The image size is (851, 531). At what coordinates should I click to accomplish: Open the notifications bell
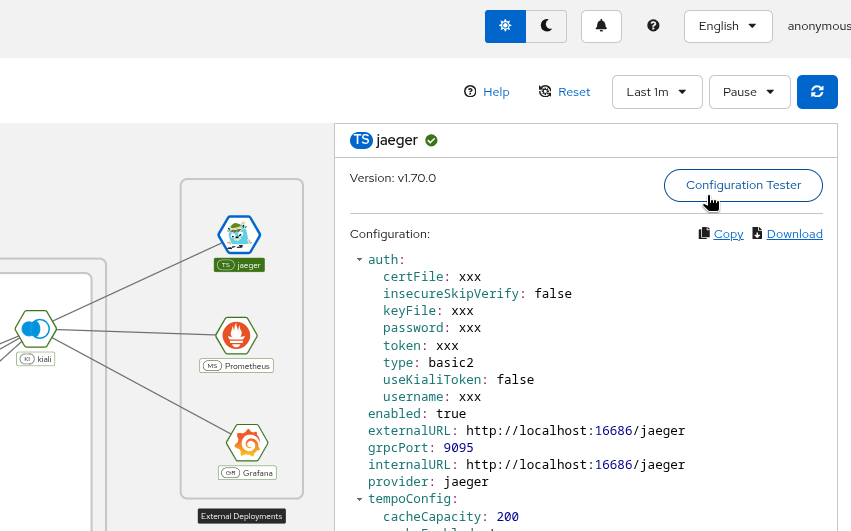601,26
